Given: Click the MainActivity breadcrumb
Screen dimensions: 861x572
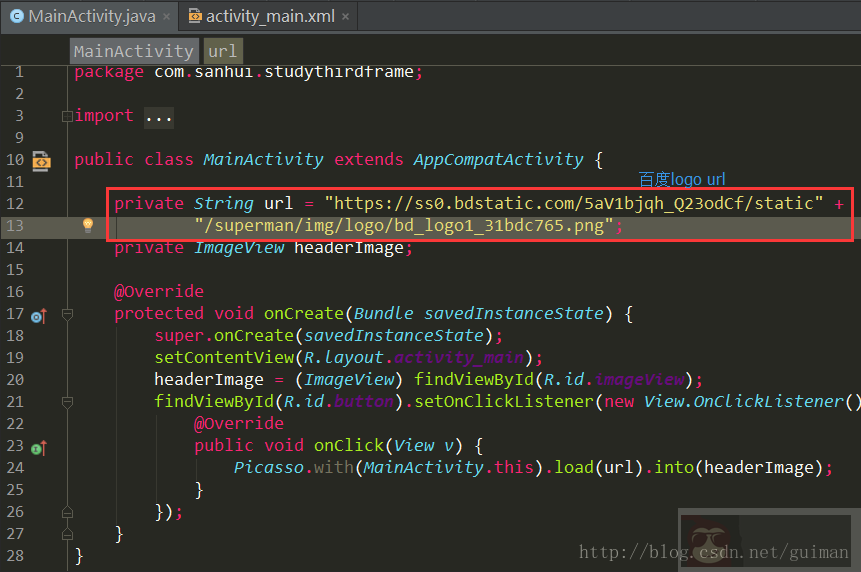Looking at the screenshot, I should (x=133, y=51).
